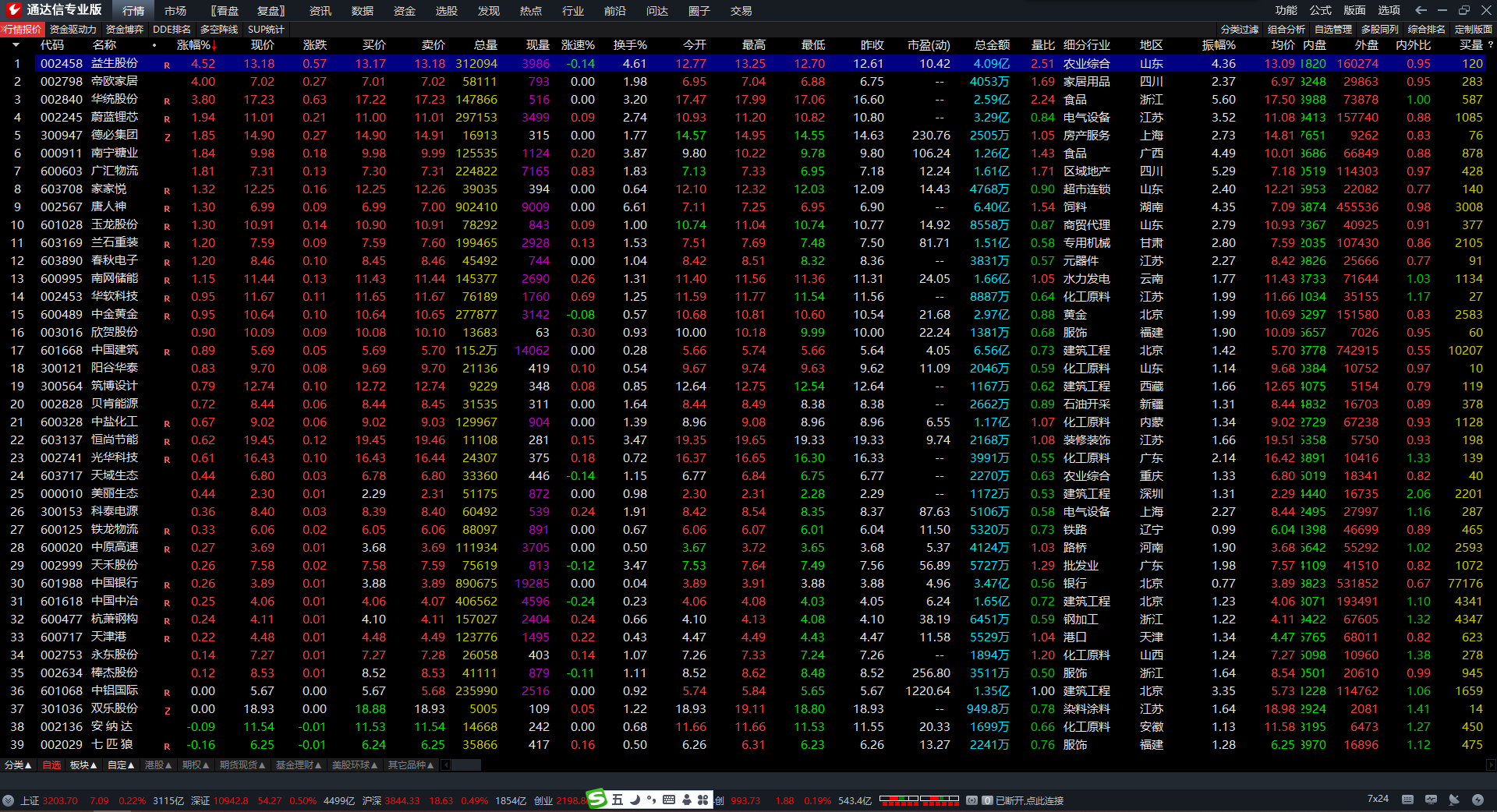This screenshot has height=812, width=1497.
Task: Click the horizontal scrollbar thumb below table
Action: 466,765
